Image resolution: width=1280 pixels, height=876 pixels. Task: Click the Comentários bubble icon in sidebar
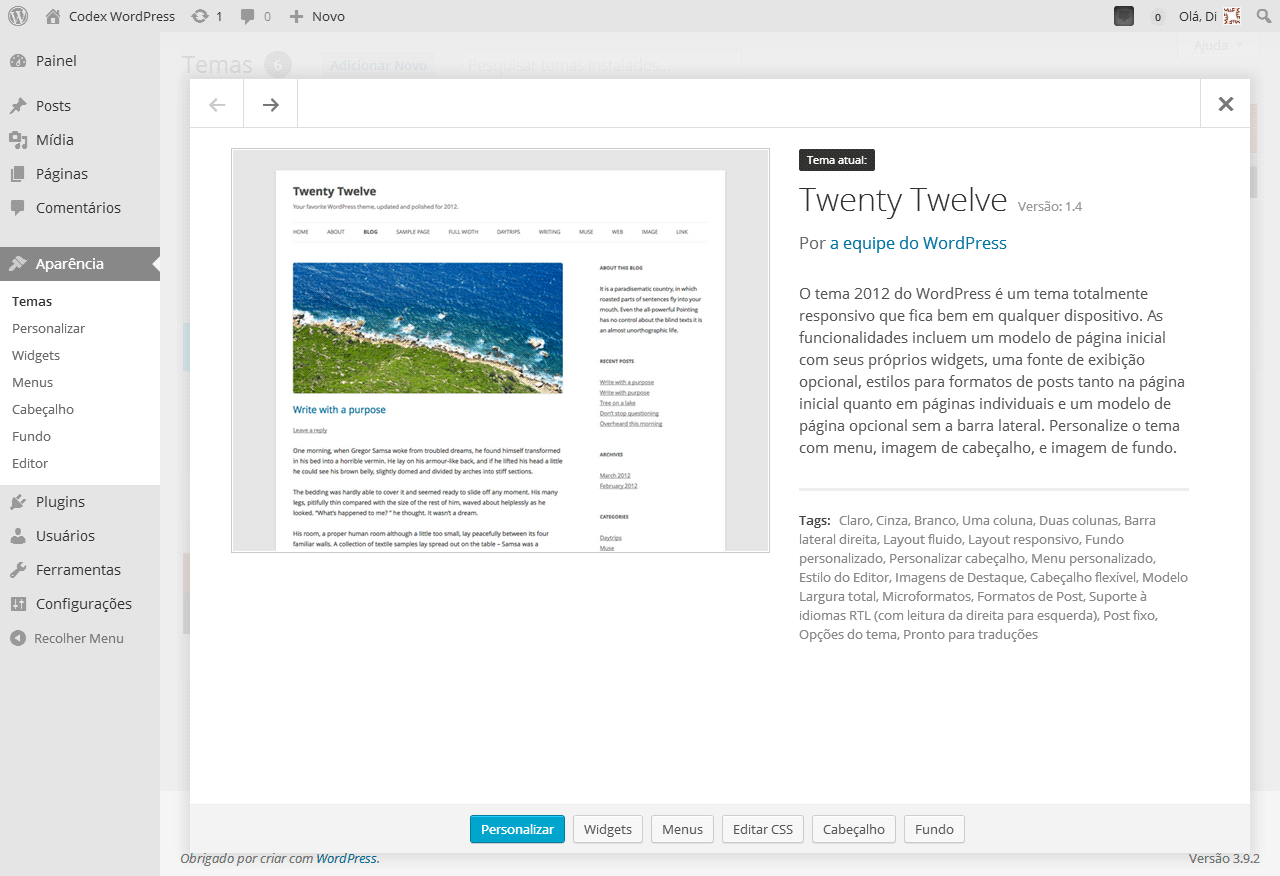18,208
